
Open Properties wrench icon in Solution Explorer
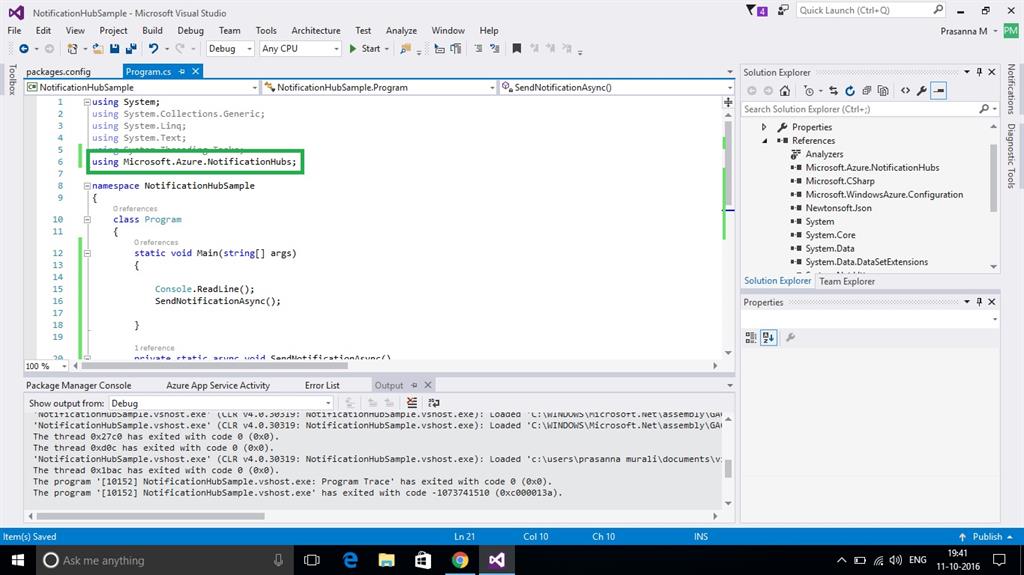click(920, 90)
